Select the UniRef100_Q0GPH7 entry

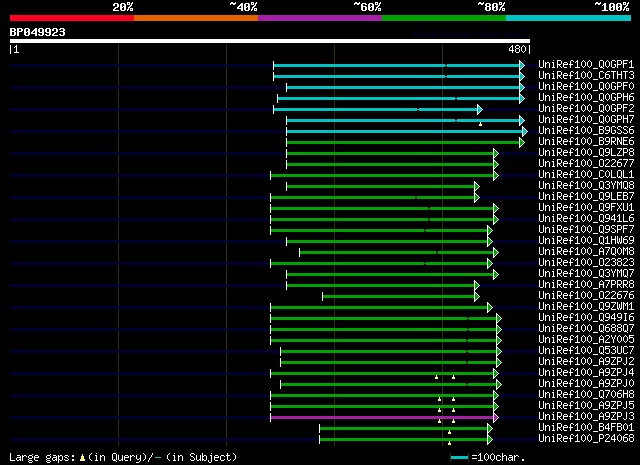586,120
